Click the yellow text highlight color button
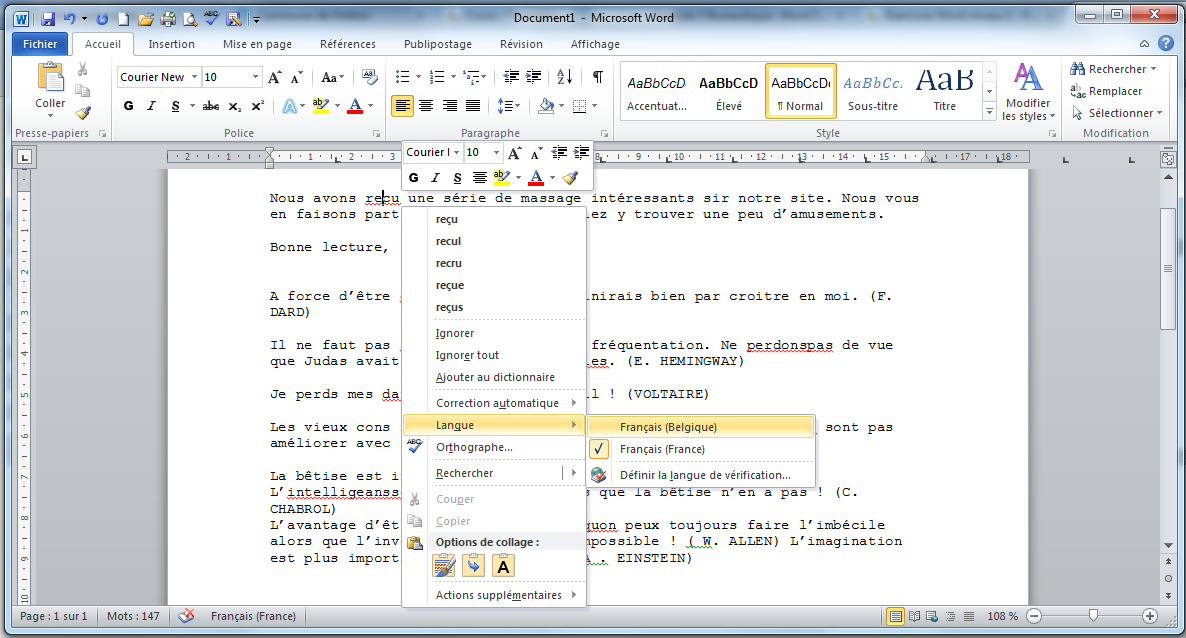Viewport: 1186px width, 638px height. coord(321,106)
